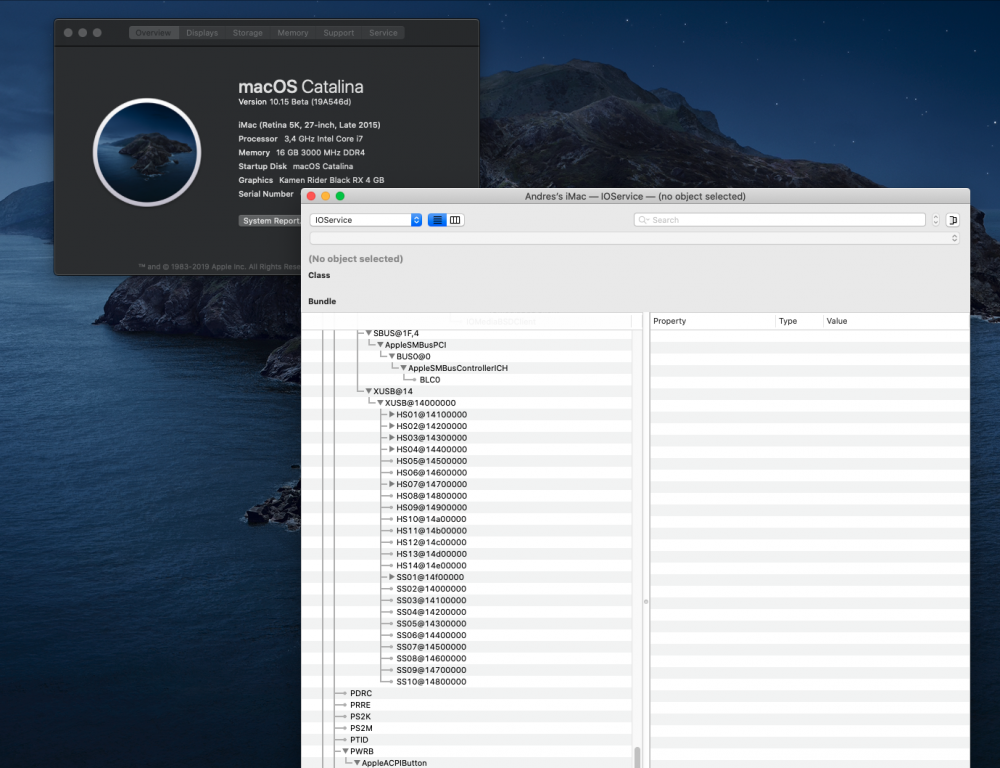Click the Value column header
Viewport: 1000px width, 768px height.
pyautogui.click(x=895, y=321)
